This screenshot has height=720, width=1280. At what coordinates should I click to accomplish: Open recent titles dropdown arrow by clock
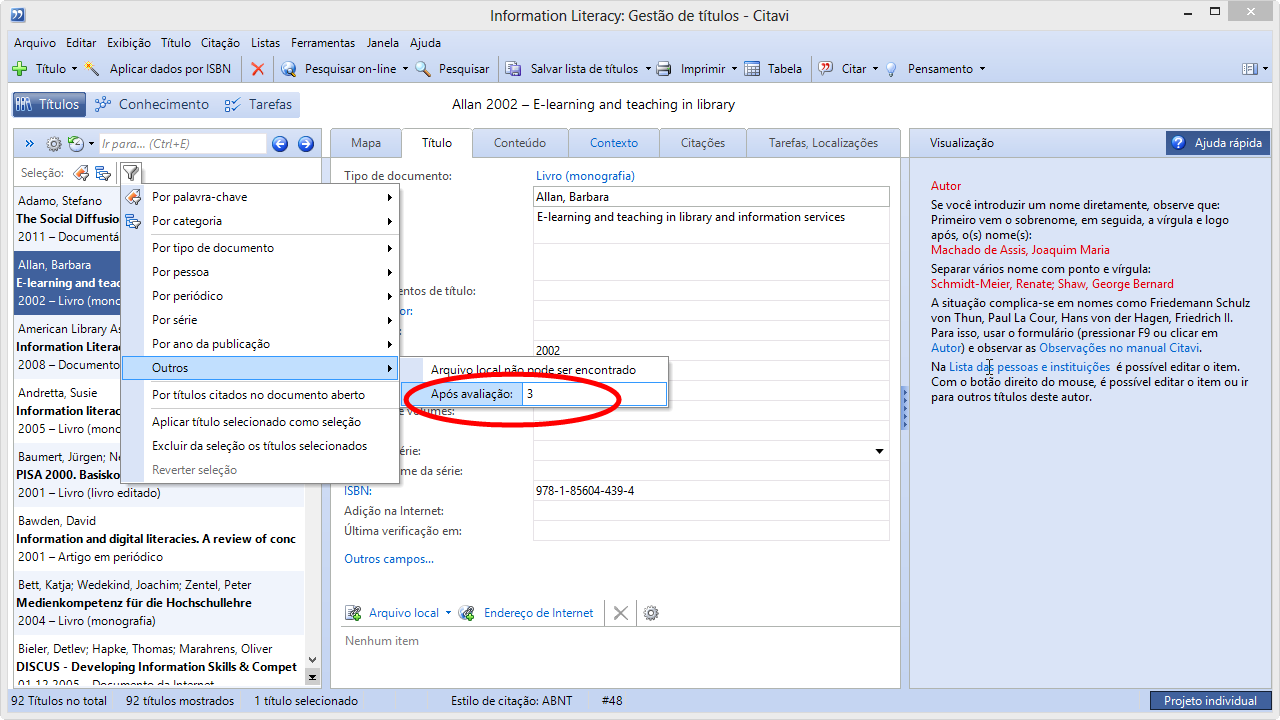(x=92, y=144)
